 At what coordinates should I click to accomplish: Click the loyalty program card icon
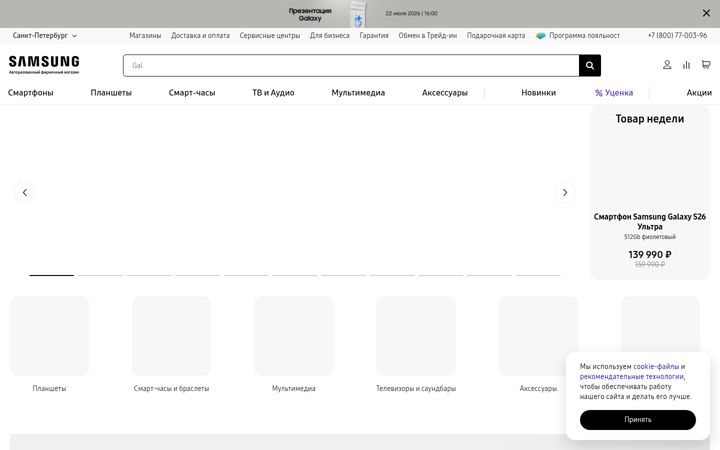[540, 36]
